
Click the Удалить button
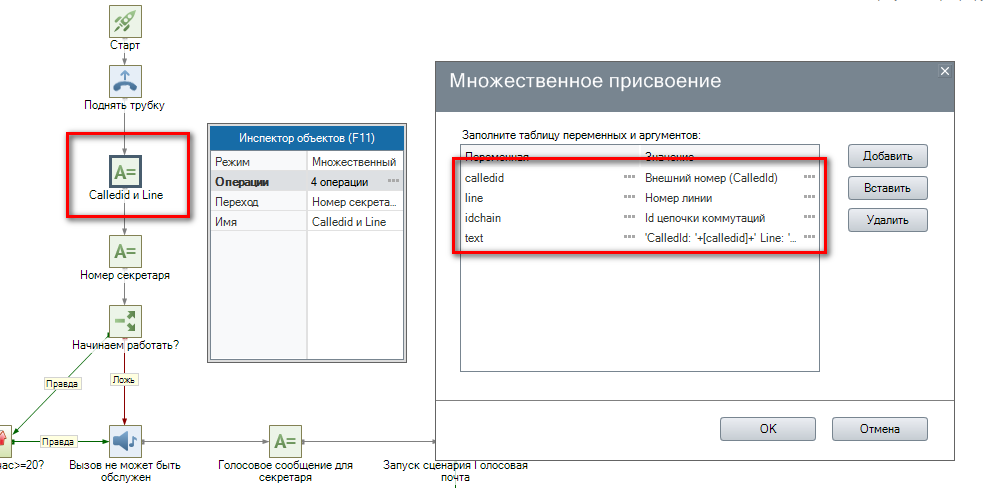(x=887, y=220)
